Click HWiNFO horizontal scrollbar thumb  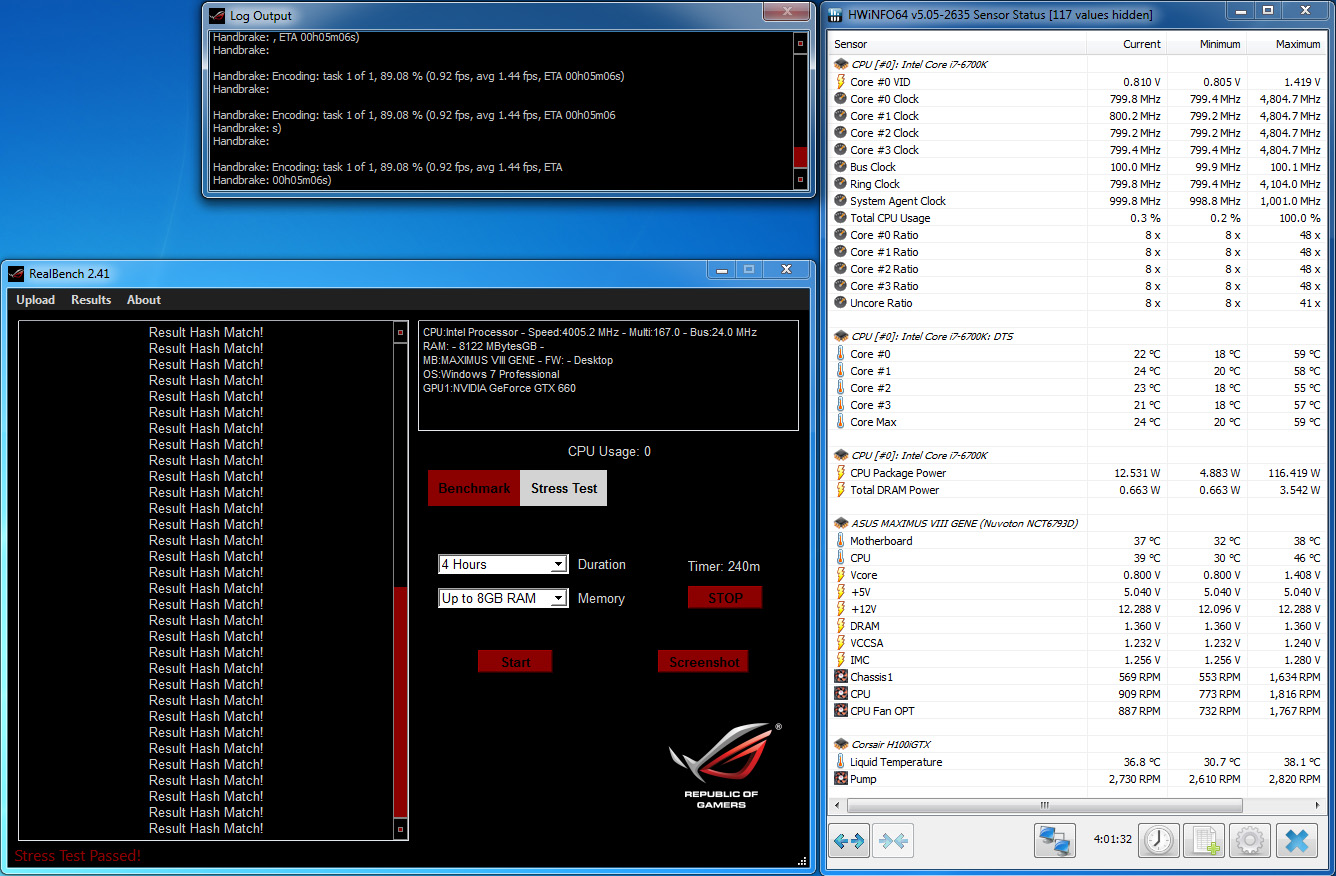[1044, 805]
